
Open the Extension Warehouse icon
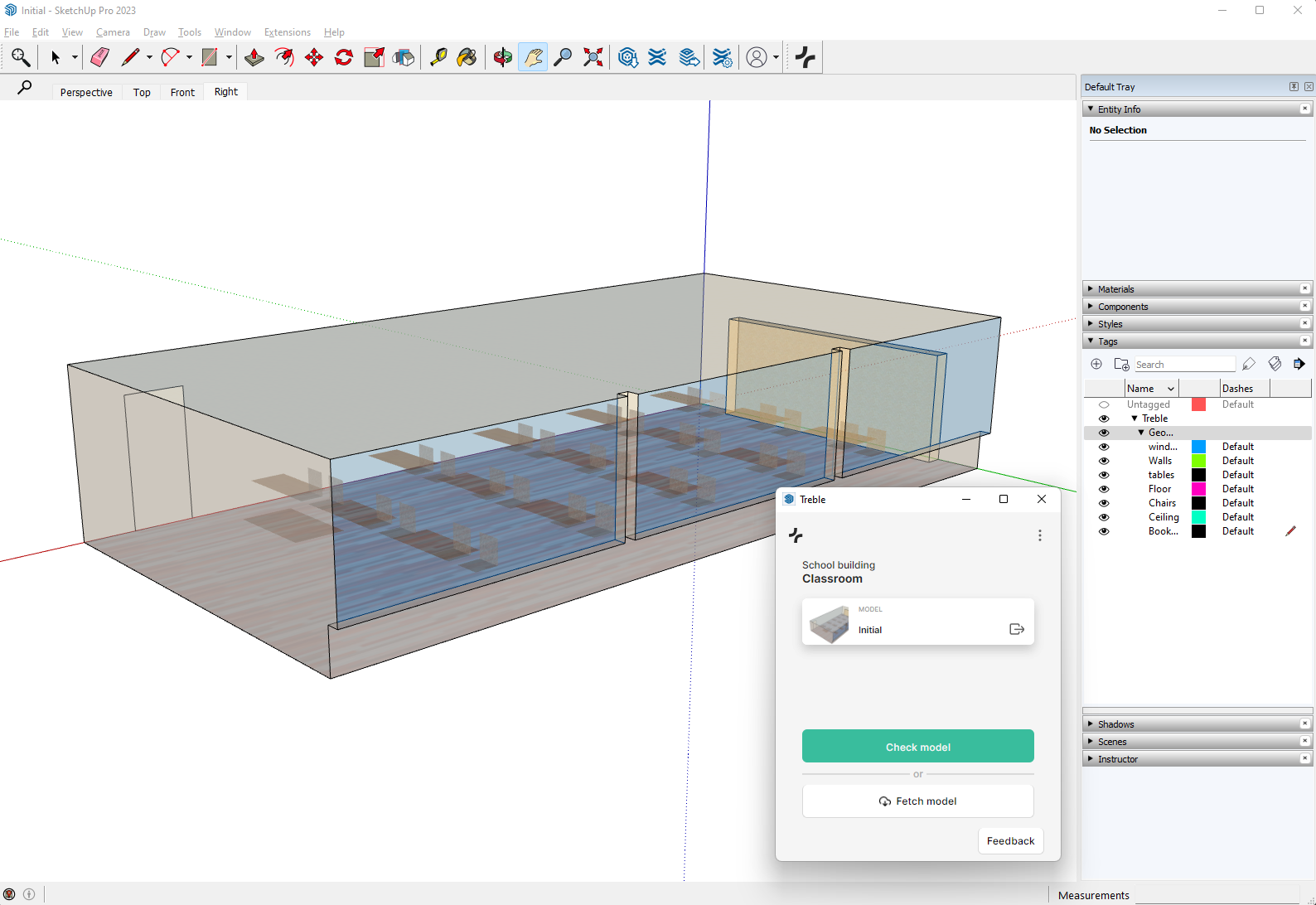[x=657, y=57]
